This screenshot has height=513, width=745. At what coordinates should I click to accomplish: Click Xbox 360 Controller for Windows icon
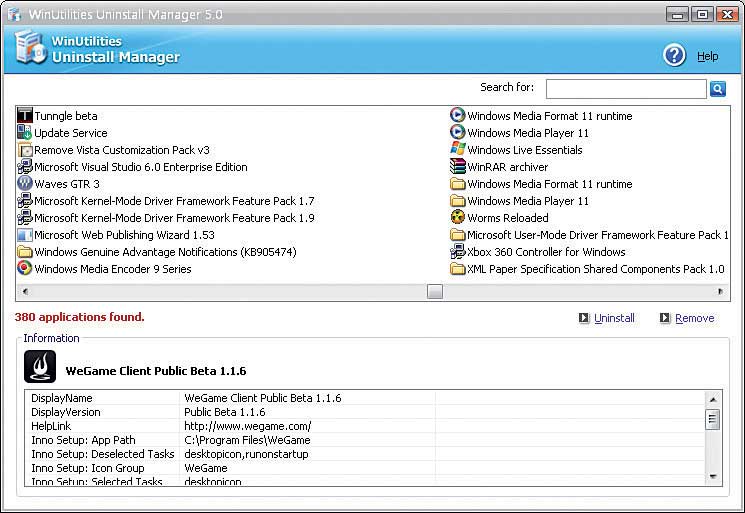pyautogui.click(x=458, y=252)
